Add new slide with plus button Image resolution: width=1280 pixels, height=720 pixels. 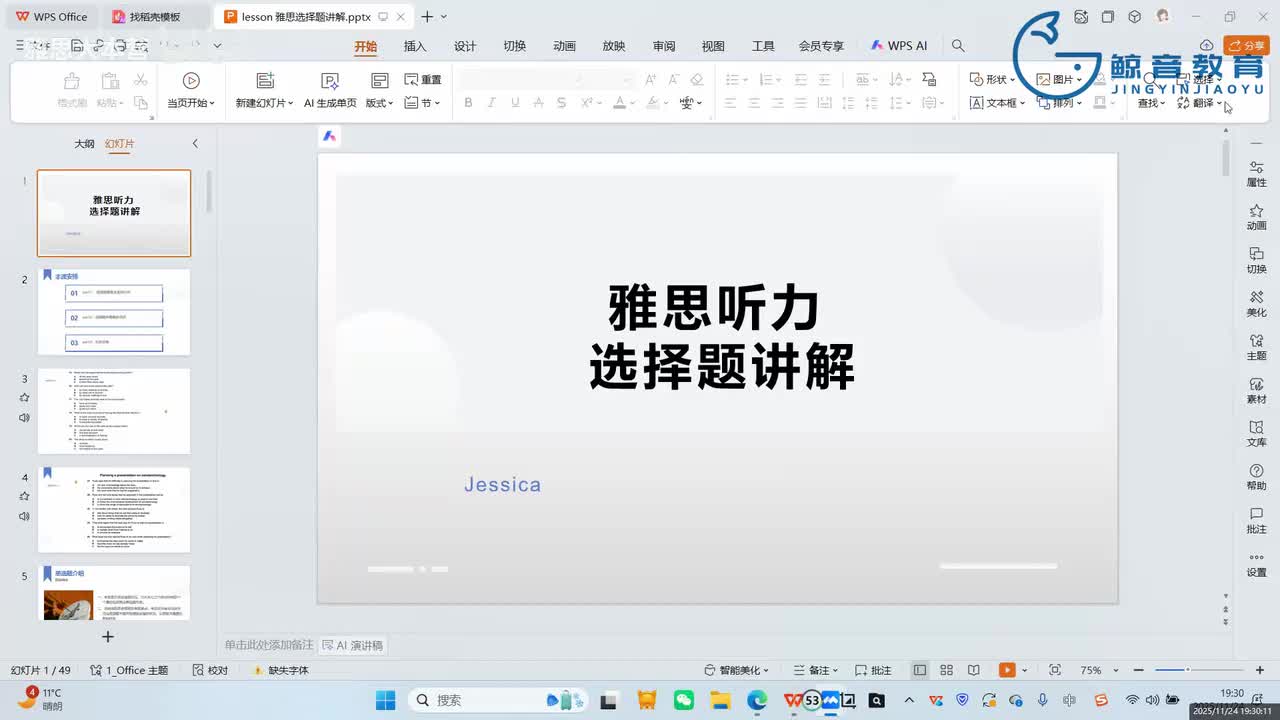pyautogui.click(x=108, y=636)
